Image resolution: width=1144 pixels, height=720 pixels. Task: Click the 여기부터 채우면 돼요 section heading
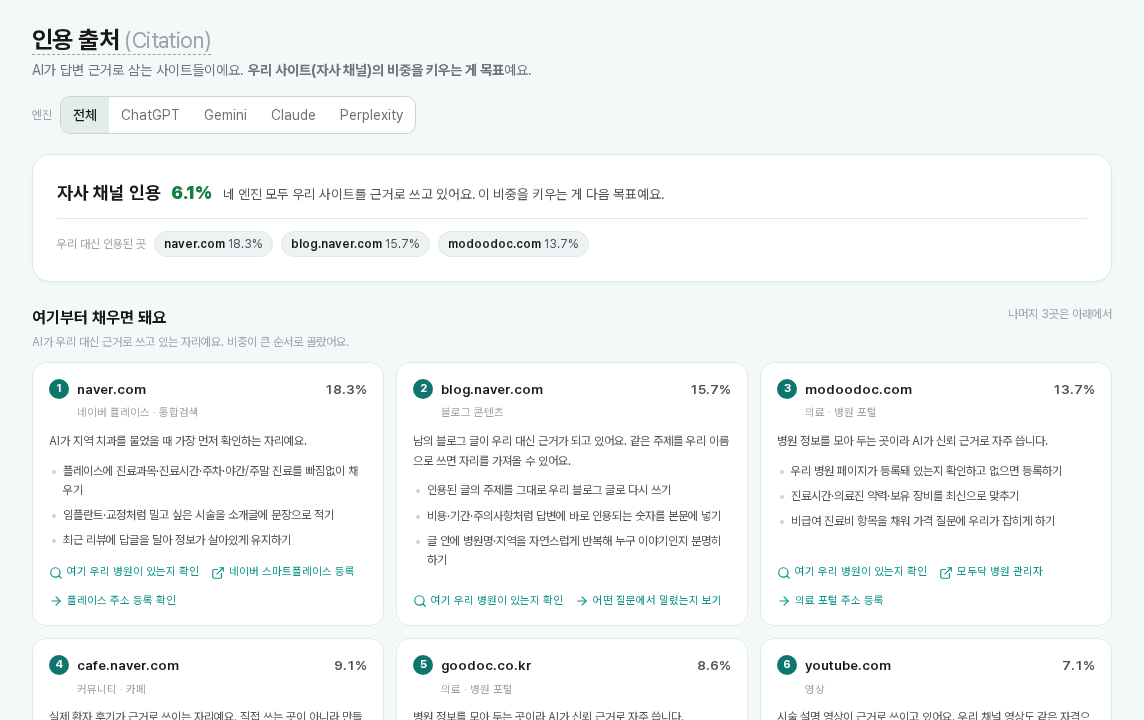click(x=99, y=317)
